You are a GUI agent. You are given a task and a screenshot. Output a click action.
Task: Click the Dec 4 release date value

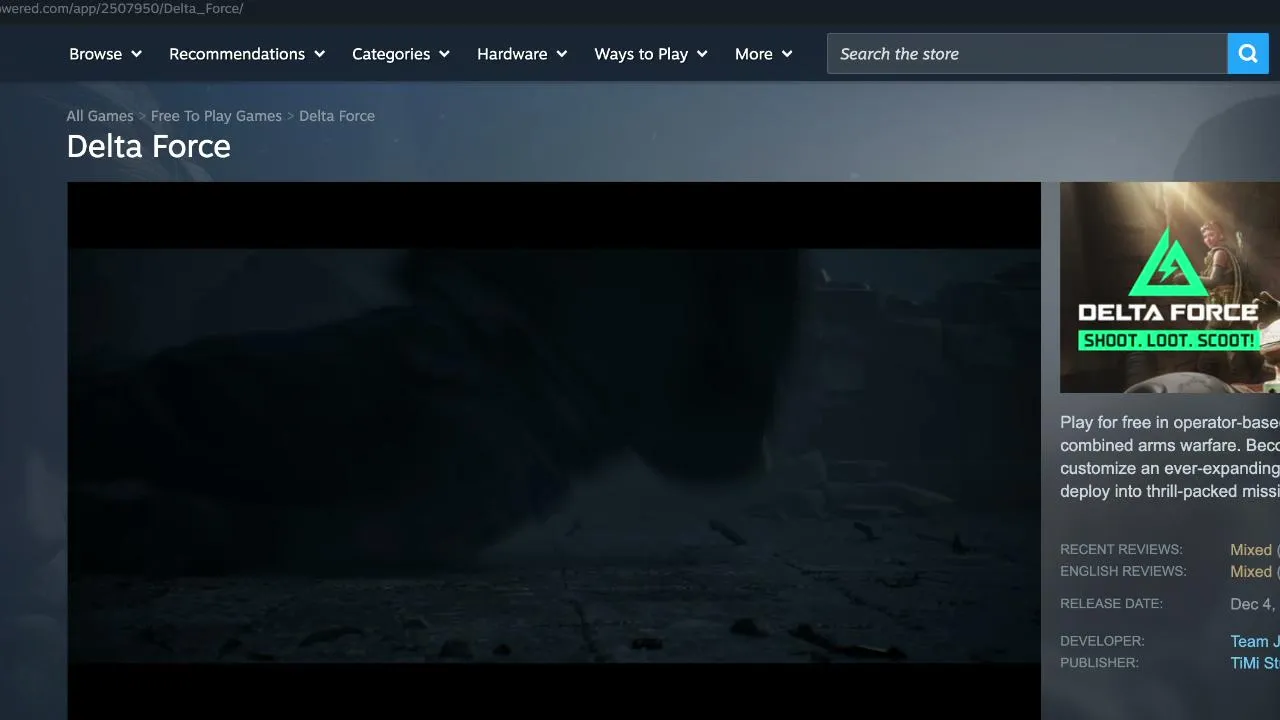pos(1255,604)
